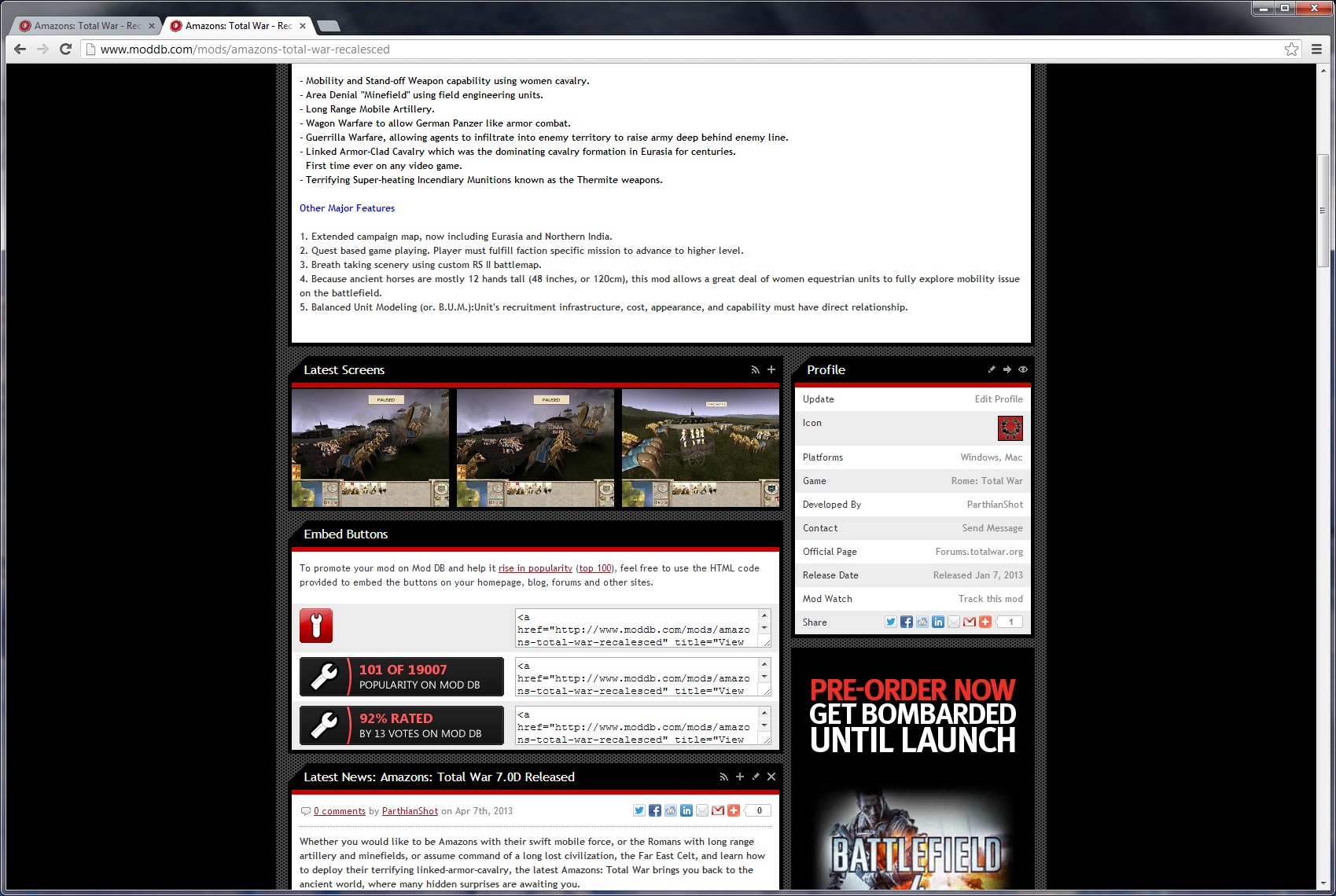Image resolution: width=1336 pixels, height=896 pixels.
Task: Step down the first embed code box arrow
Action: click(x=764, y=629)
